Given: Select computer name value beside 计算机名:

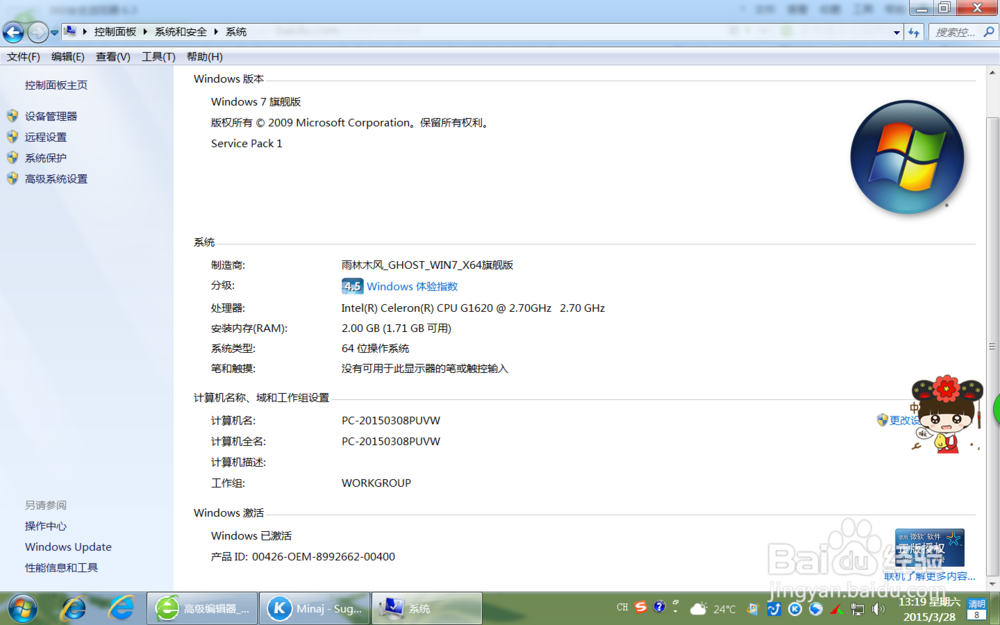Looking at the screenshot, I should coord(391,420).
